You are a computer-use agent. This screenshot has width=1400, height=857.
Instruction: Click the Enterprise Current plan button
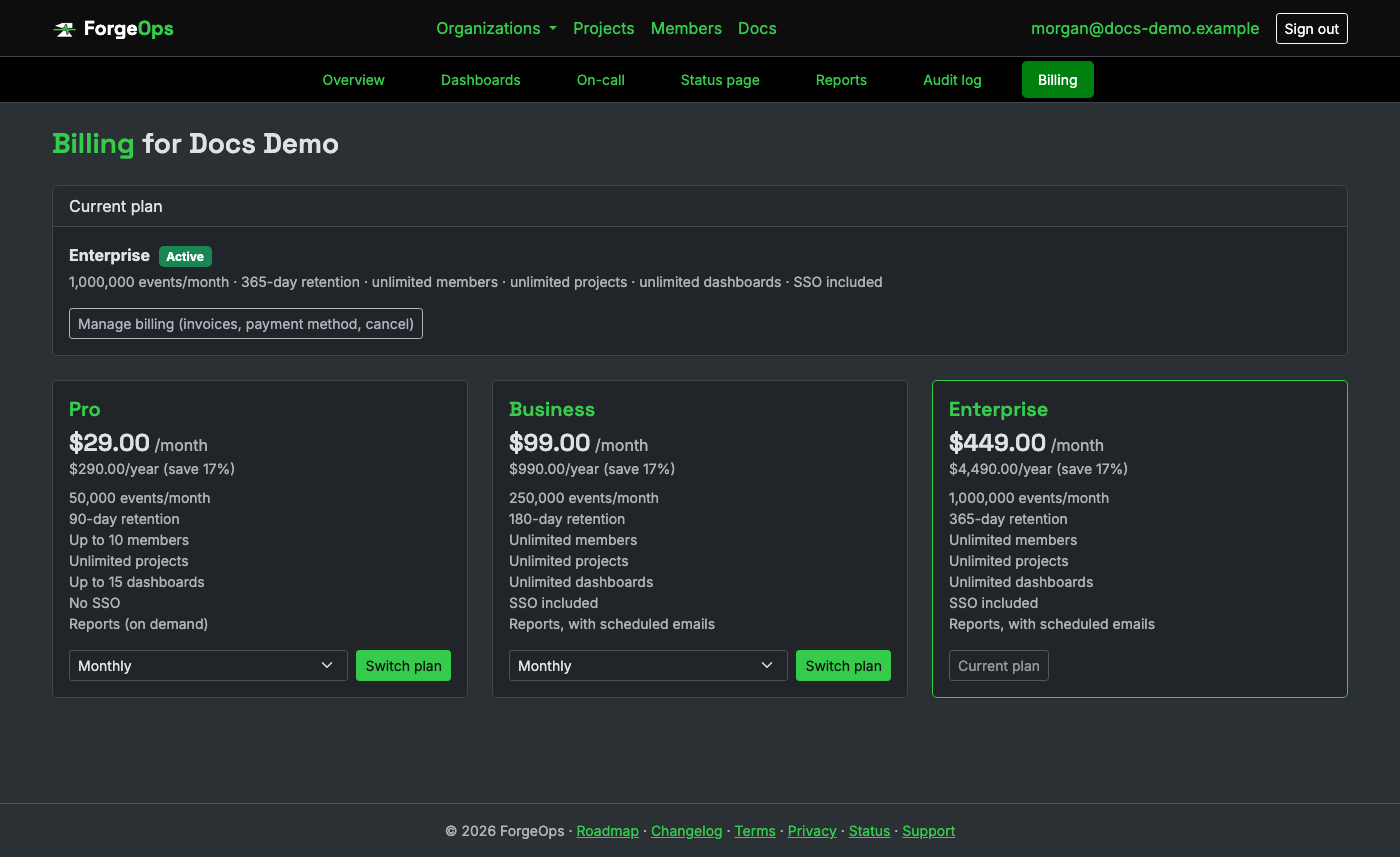[x=998, y=666]
